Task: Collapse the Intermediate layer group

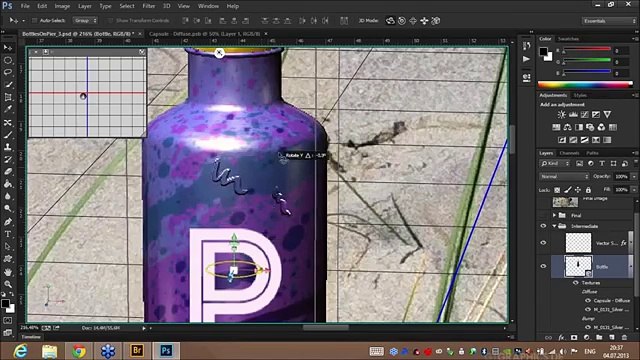Action: point(554,226)
